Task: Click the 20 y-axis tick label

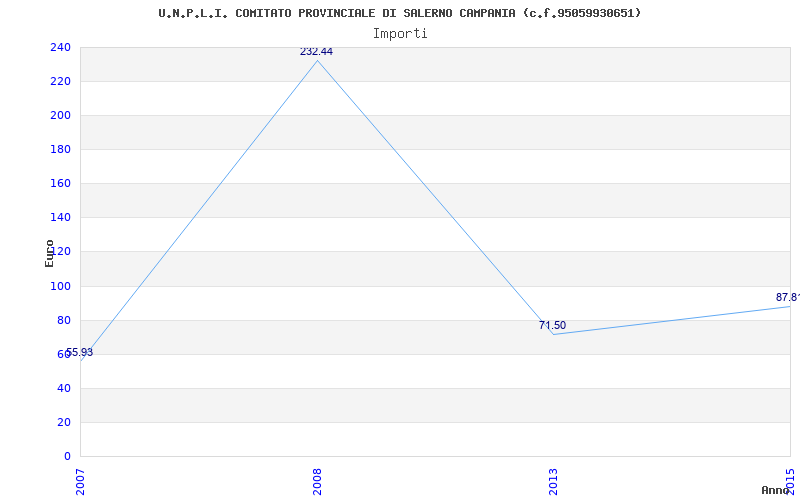Action: pyautogui.click(x=63, y=422)
